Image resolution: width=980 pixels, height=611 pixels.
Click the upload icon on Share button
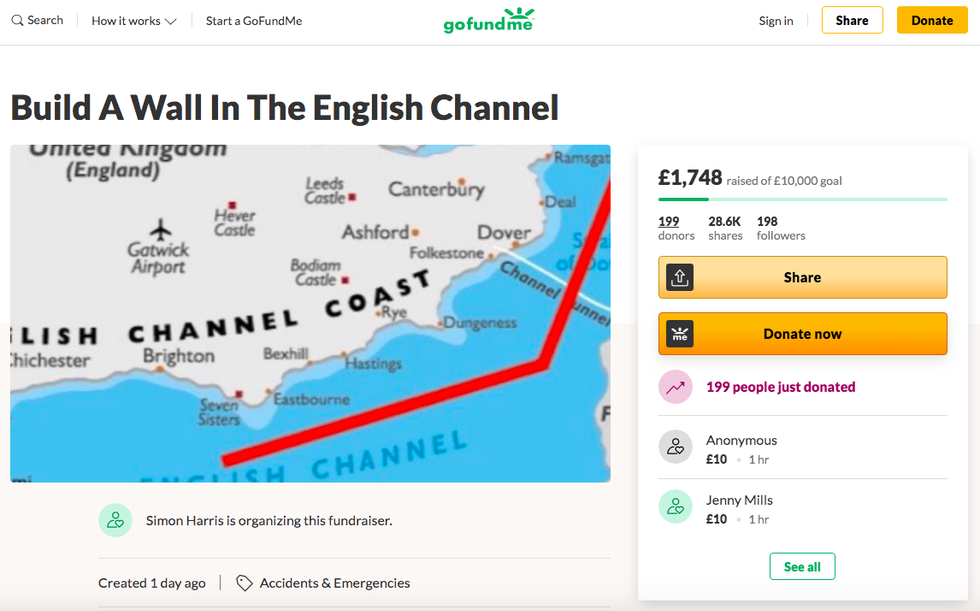click(680, 278)
